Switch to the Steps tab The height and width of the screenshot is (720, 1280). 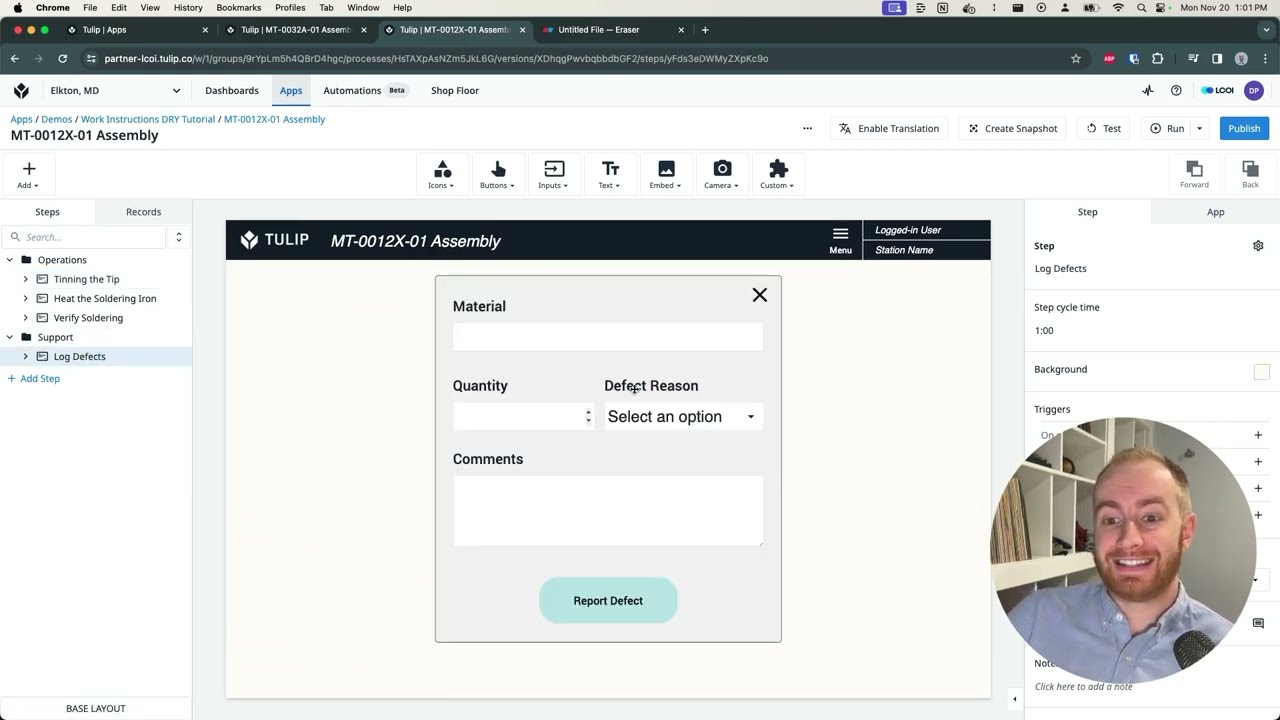pyautogui.click(x=47, y=212)
